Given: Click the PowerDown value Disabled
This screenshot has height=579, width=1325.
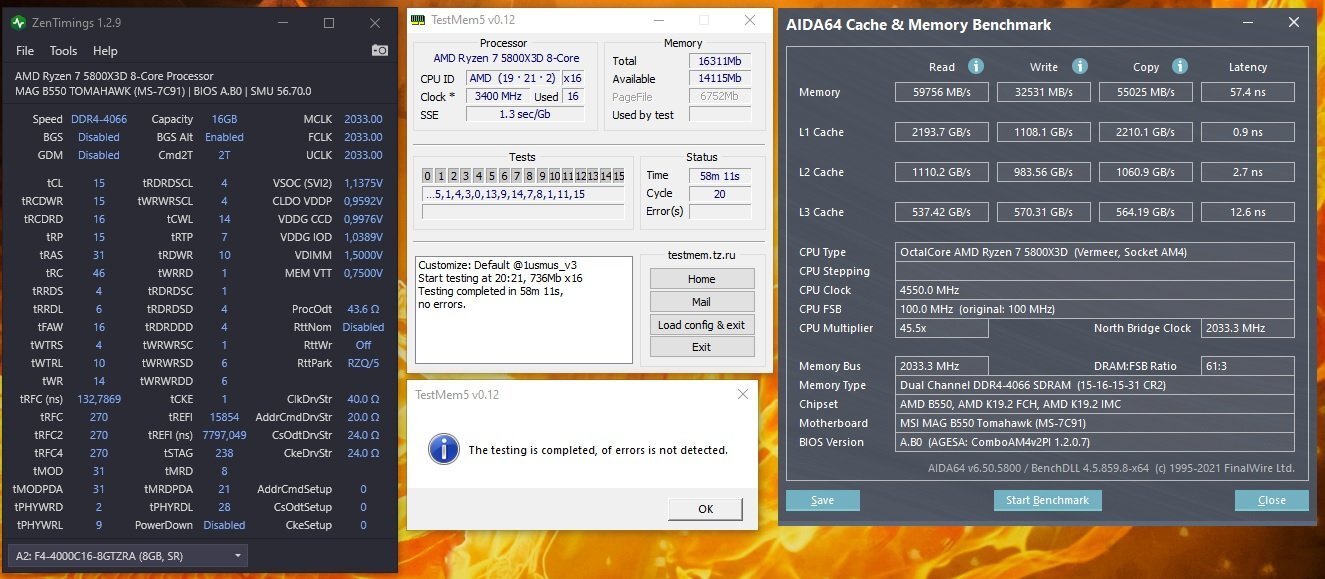Looking at the screenshot, I should [x=224, y=525].
